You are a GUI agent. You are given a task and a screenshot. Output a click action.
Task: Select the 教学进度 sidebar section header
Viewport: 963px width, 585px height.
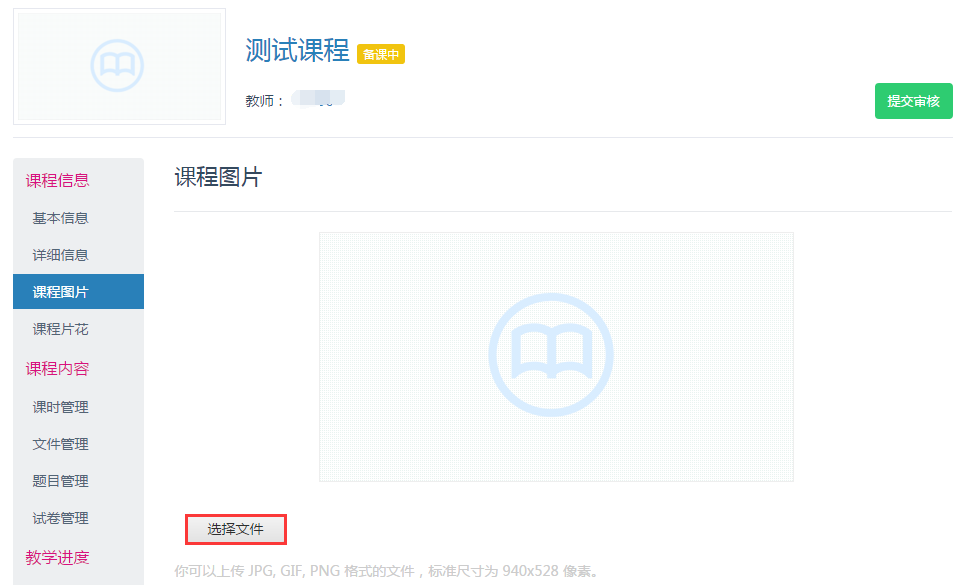tap(57, 557)
